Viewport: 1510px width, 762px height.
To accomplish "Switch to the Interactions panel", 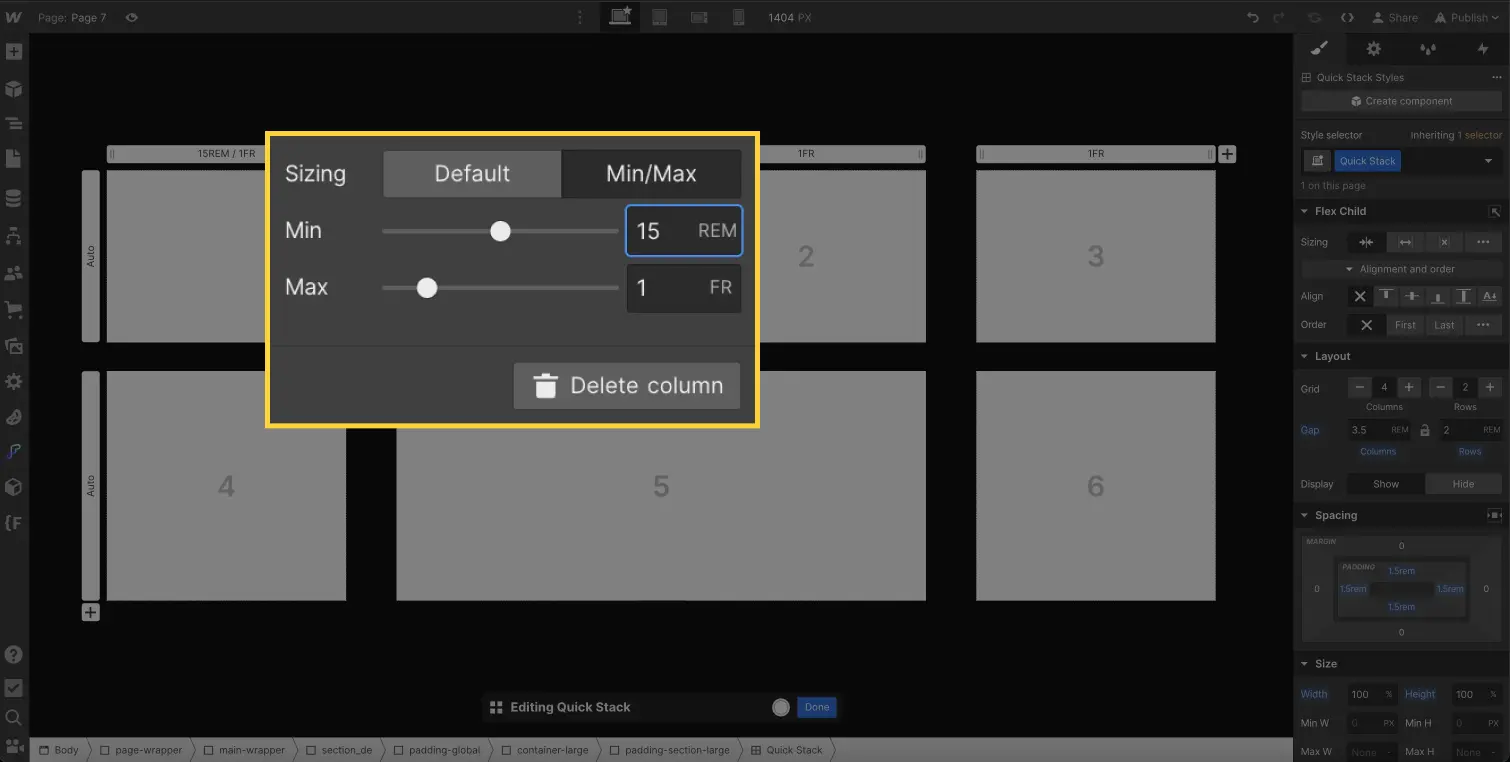I will click(1484, 48).
